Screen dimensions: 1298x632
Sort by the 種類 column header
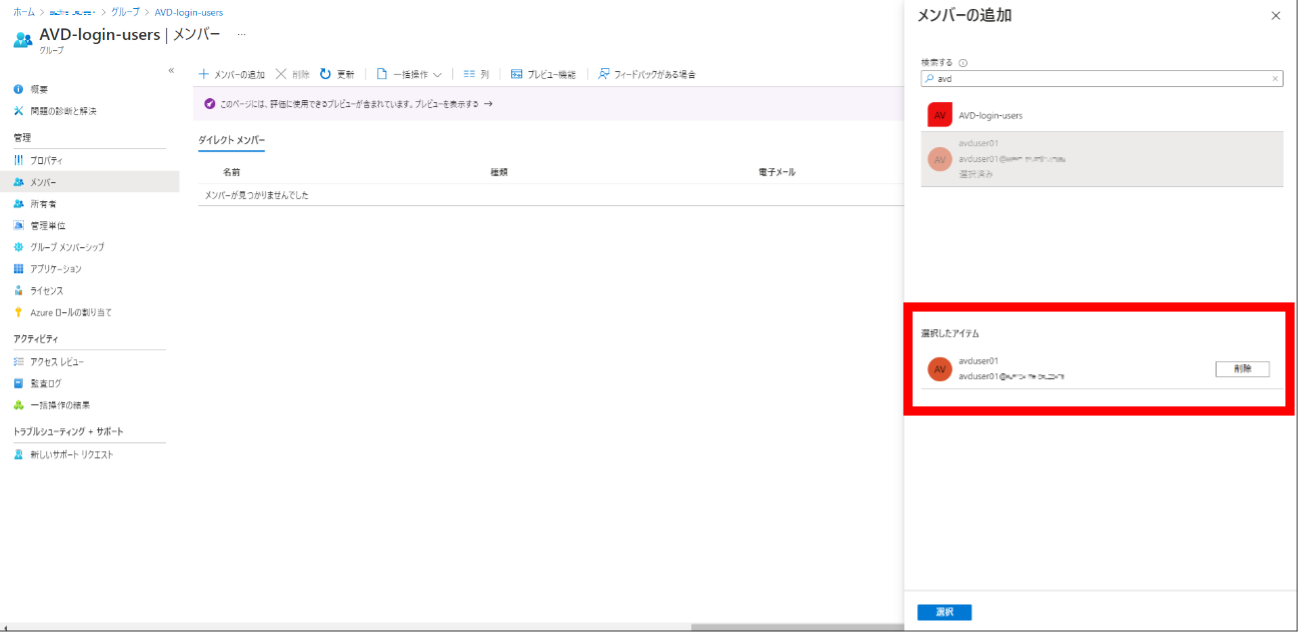(x=499, y=172)
